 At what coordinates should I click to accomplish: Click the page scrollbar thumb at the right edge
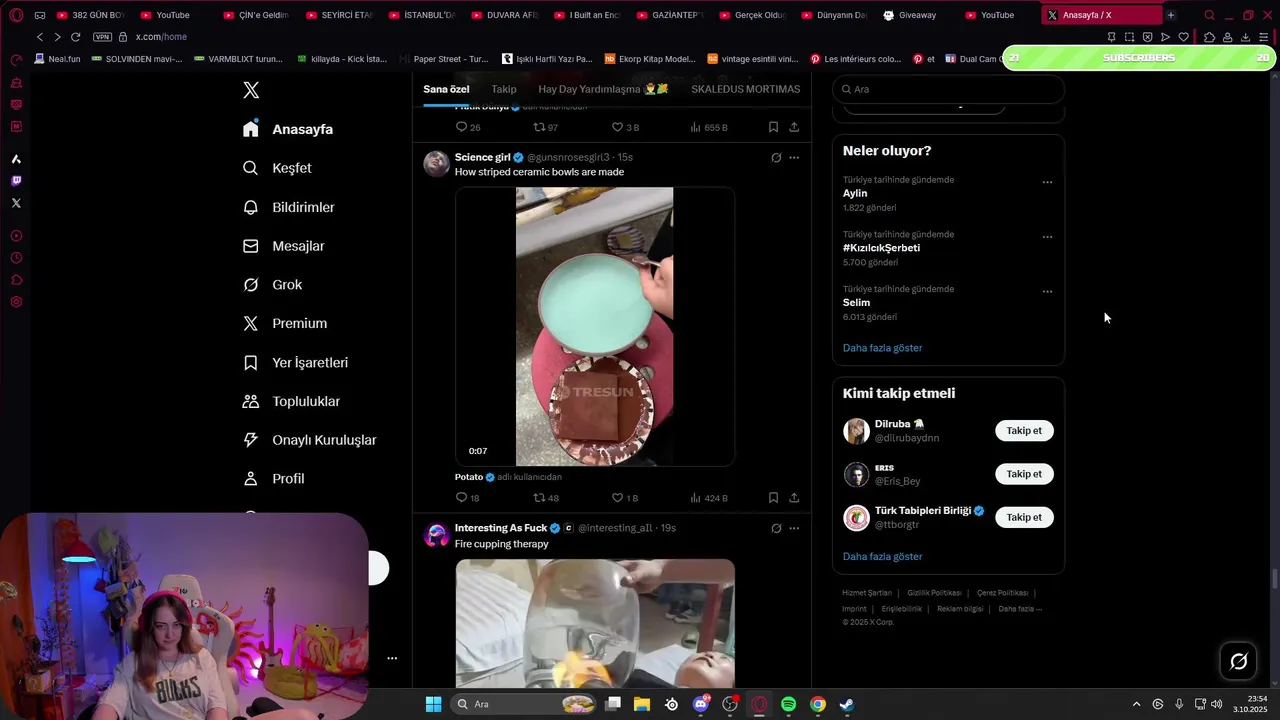(1274, 578)
